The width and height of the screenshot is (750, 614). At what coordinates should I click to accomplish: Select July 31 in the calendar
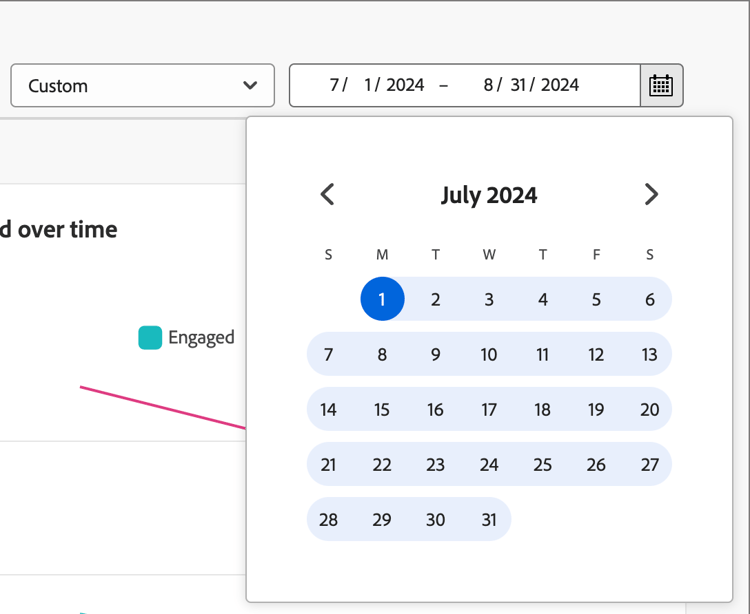(x=489, y=519)
